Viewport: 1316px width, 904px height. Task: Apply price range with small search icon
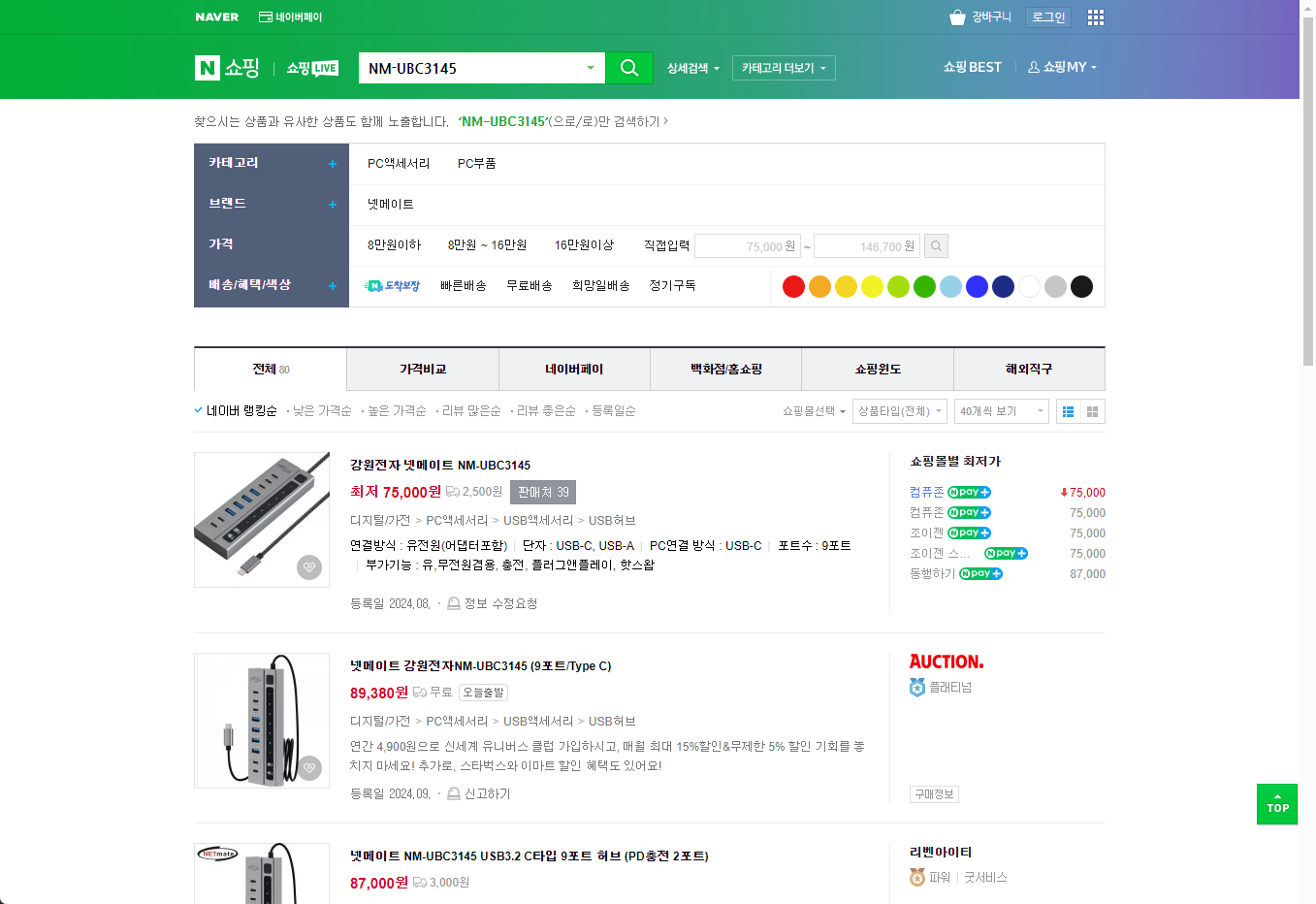pos(936,246)
